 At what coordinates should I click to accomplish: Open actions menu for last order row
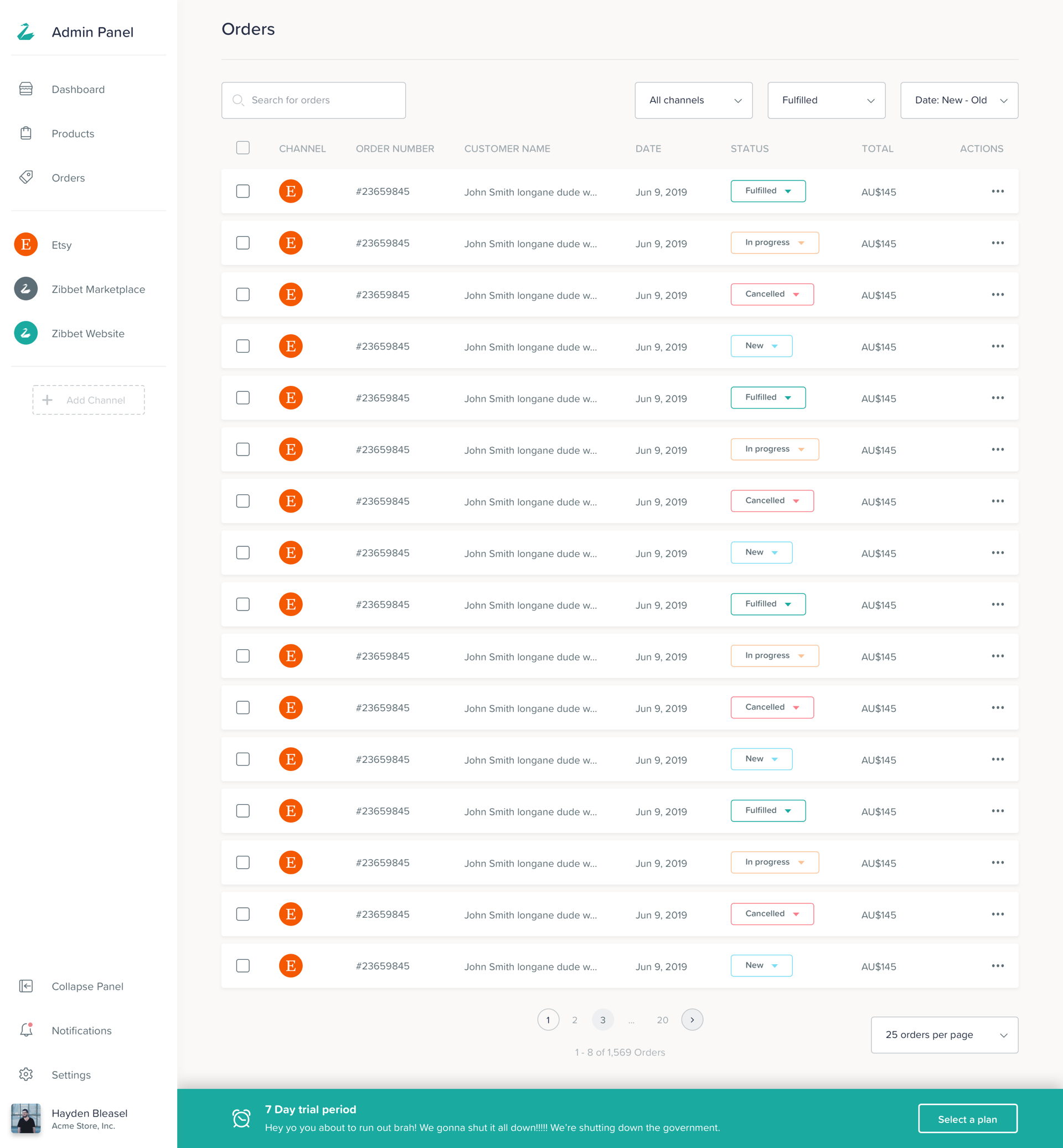click(998, 966)
